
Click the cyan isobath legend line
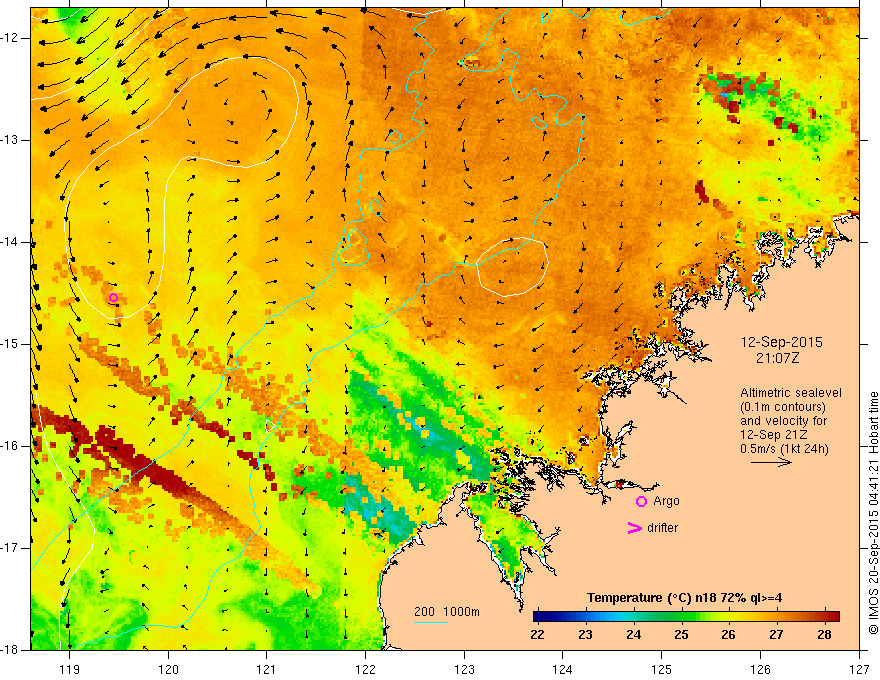[x=431, y=622]
